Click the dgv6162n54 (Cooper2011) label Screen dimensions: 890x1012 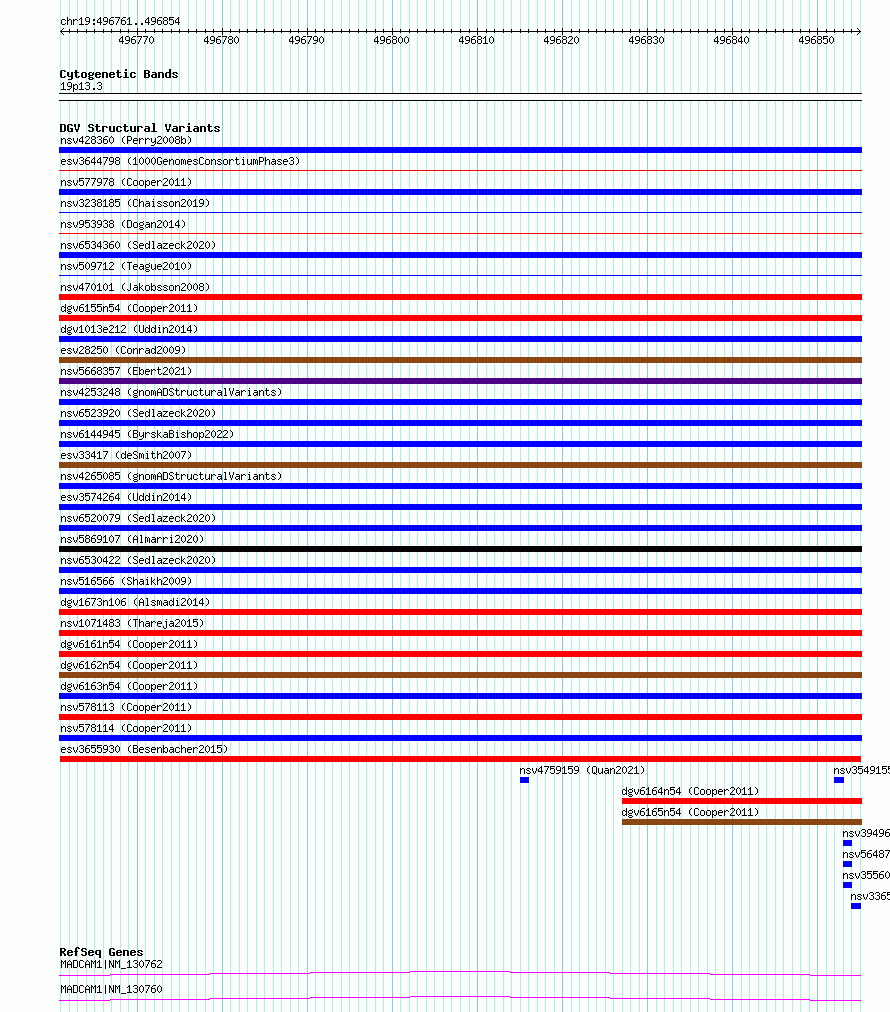pyautogui.click(x=129, y=665)
